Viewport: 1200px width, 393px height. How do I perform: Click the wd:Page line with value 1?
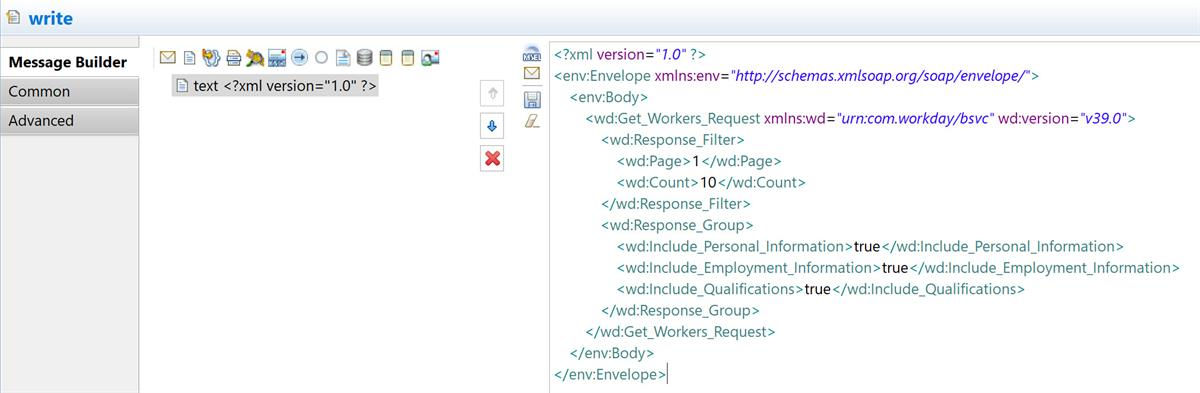click(x=699, y=161)
